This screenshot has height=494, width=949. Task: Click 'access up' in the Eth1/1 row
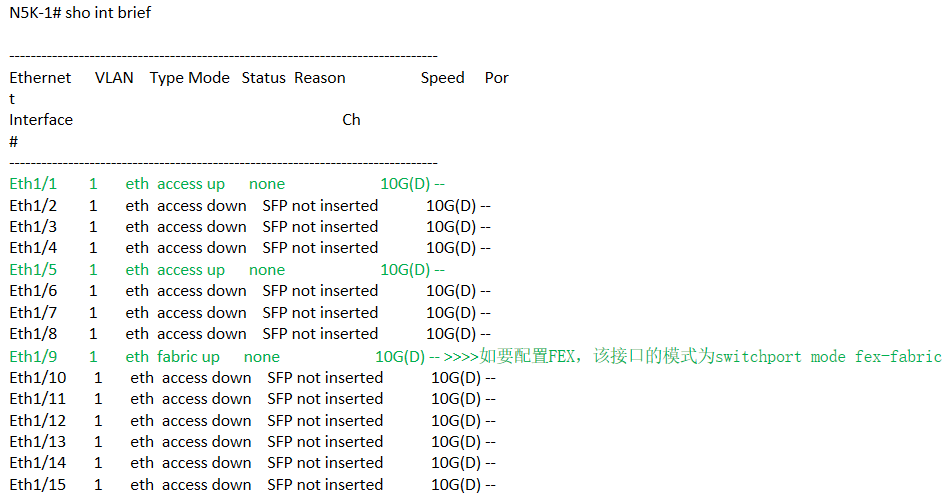[x=191, y=184]
